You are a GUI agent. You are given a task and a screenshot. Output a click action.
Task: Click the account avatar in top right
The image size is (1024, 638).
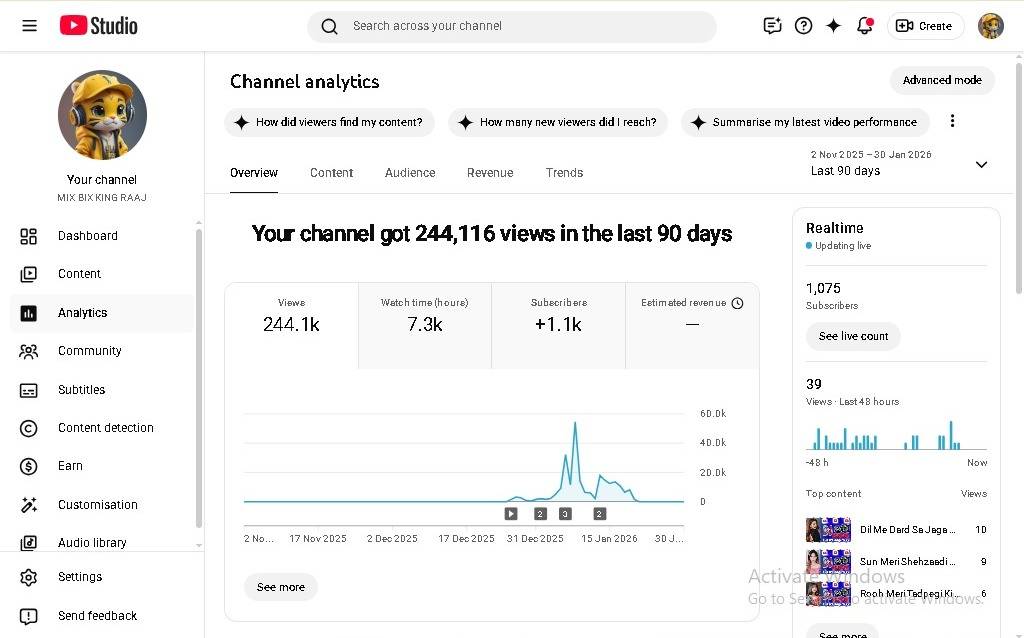(x=990, y=26)
